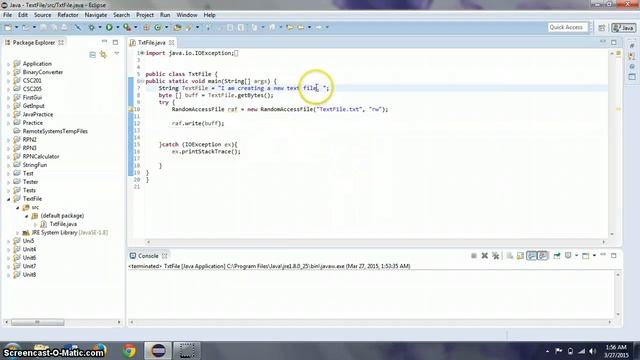Open the Edit menu

click(x=23, y=15)
